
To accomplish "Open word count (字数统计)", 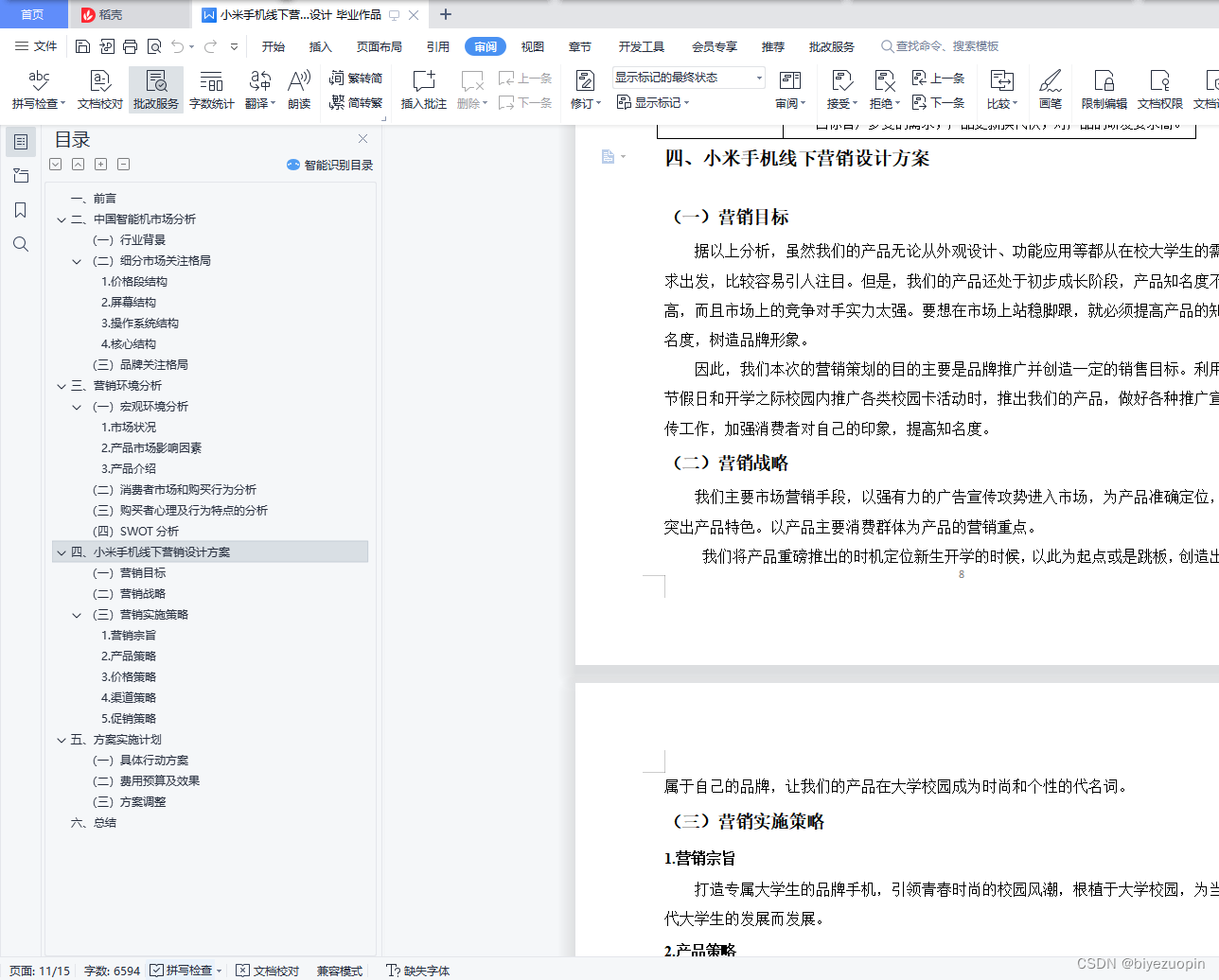I will (x=211, y=89).
